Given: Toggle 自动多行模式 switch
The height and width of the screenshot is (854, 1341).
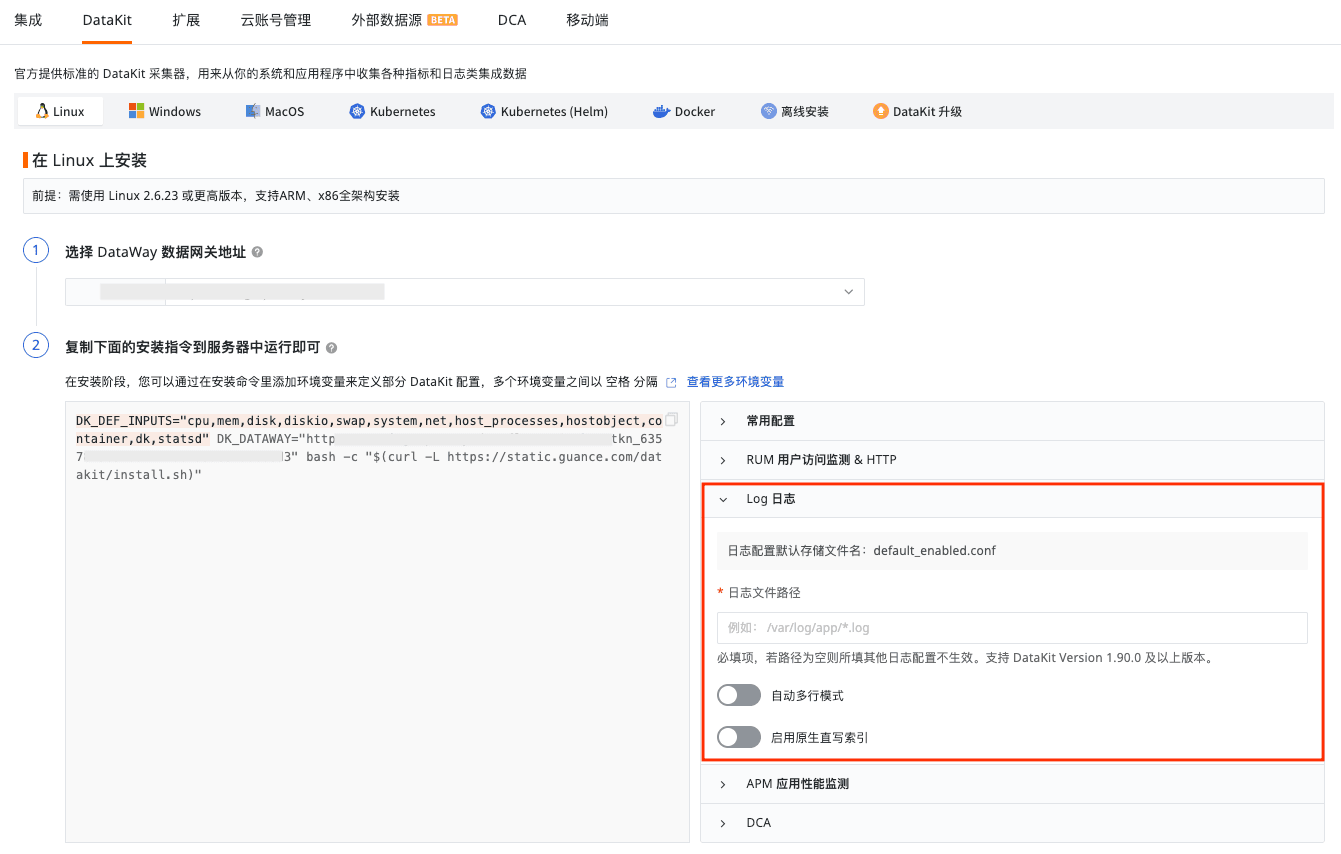Looking at the screenshot, I should pyautogui.click(x=739, y=695).
